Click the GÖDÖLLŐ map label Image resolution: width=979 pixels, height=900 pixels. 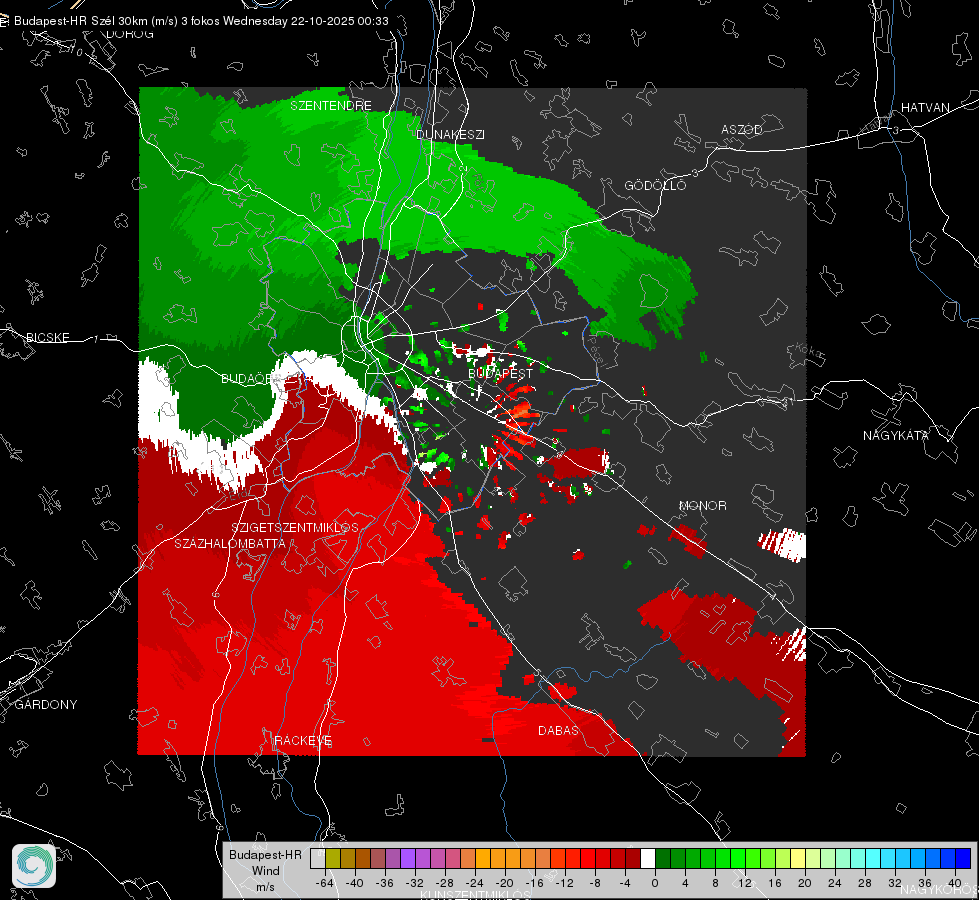tap(655, 185)
